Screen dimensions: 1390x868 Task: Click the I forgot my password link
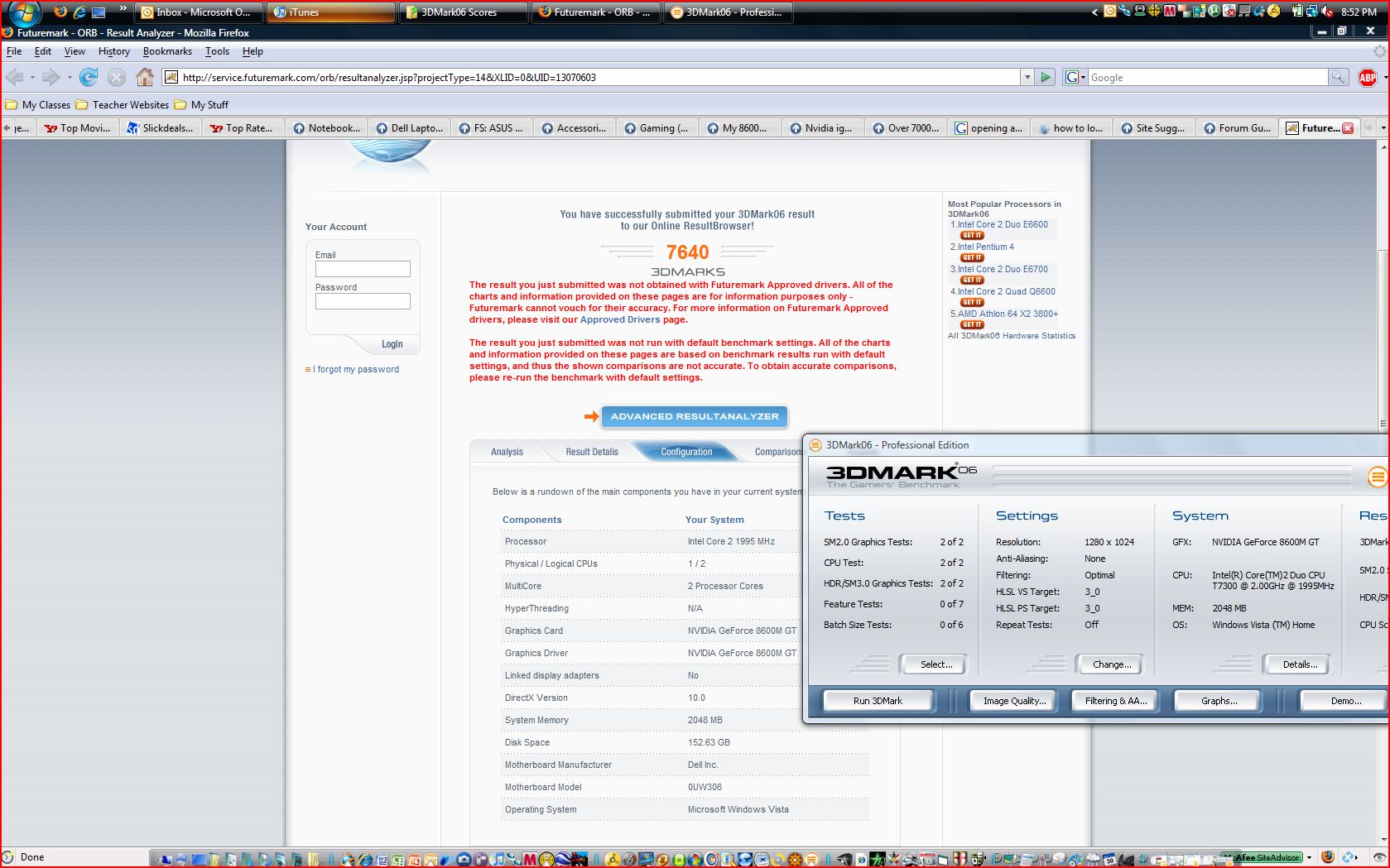point(356,369)
